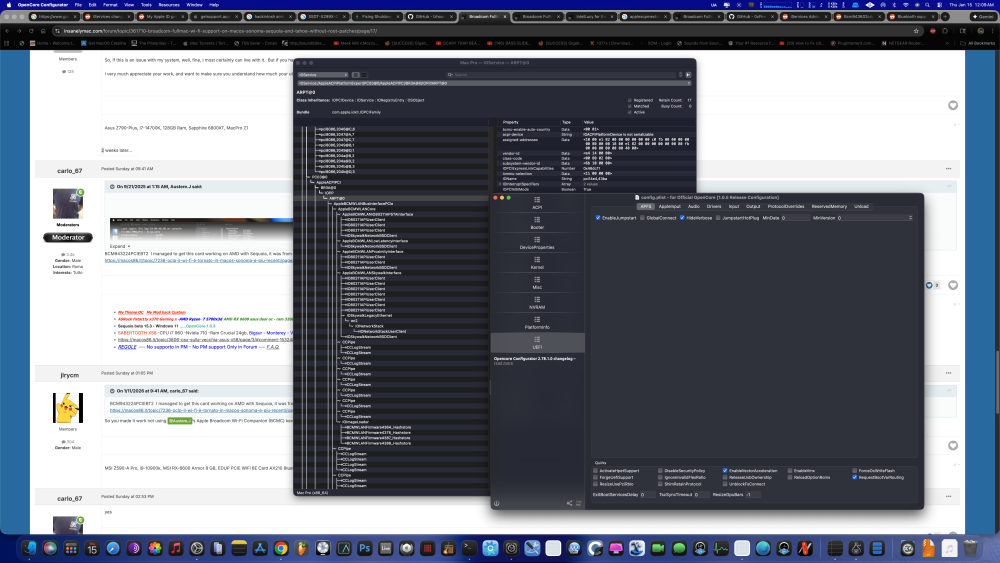Screen dimensions: 1000x563
Task: Toggle the EnableJumpstart checkbox
Action: (598, 218)
